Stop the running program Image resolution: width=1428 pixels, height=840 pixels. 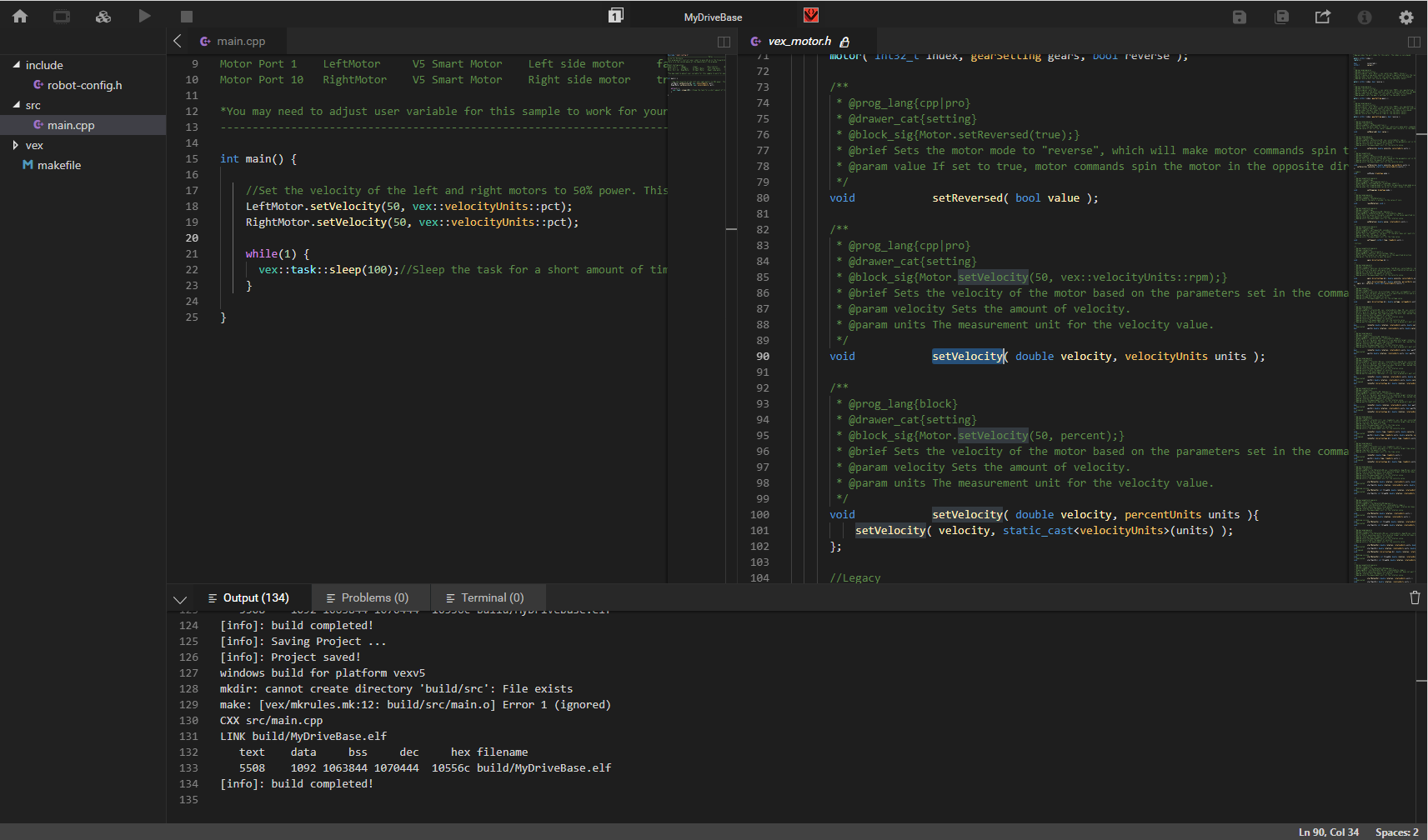click(185, 16)
